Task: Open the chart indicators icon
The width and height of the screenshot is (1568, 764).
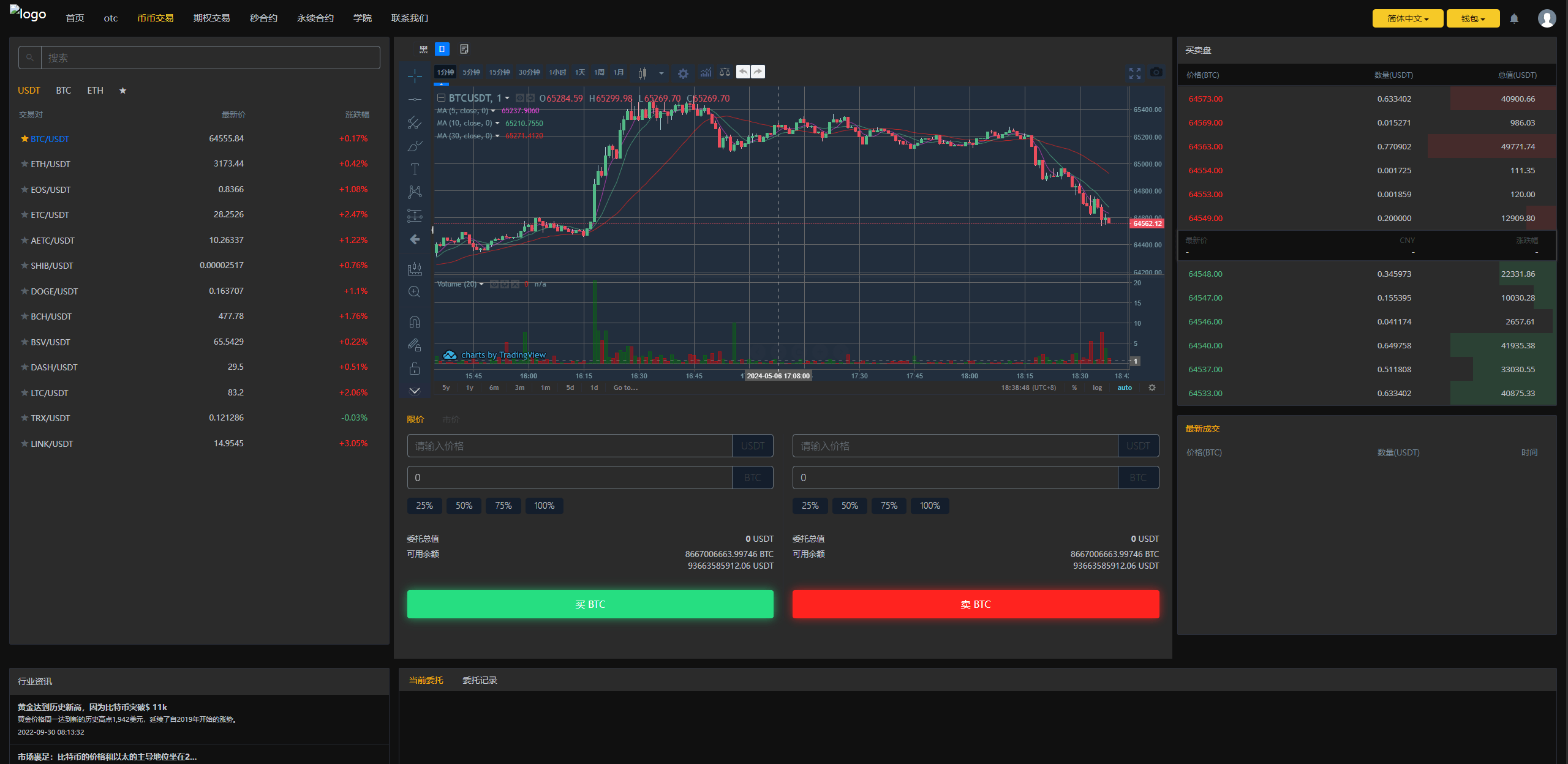Action: [x=706, y=73]
